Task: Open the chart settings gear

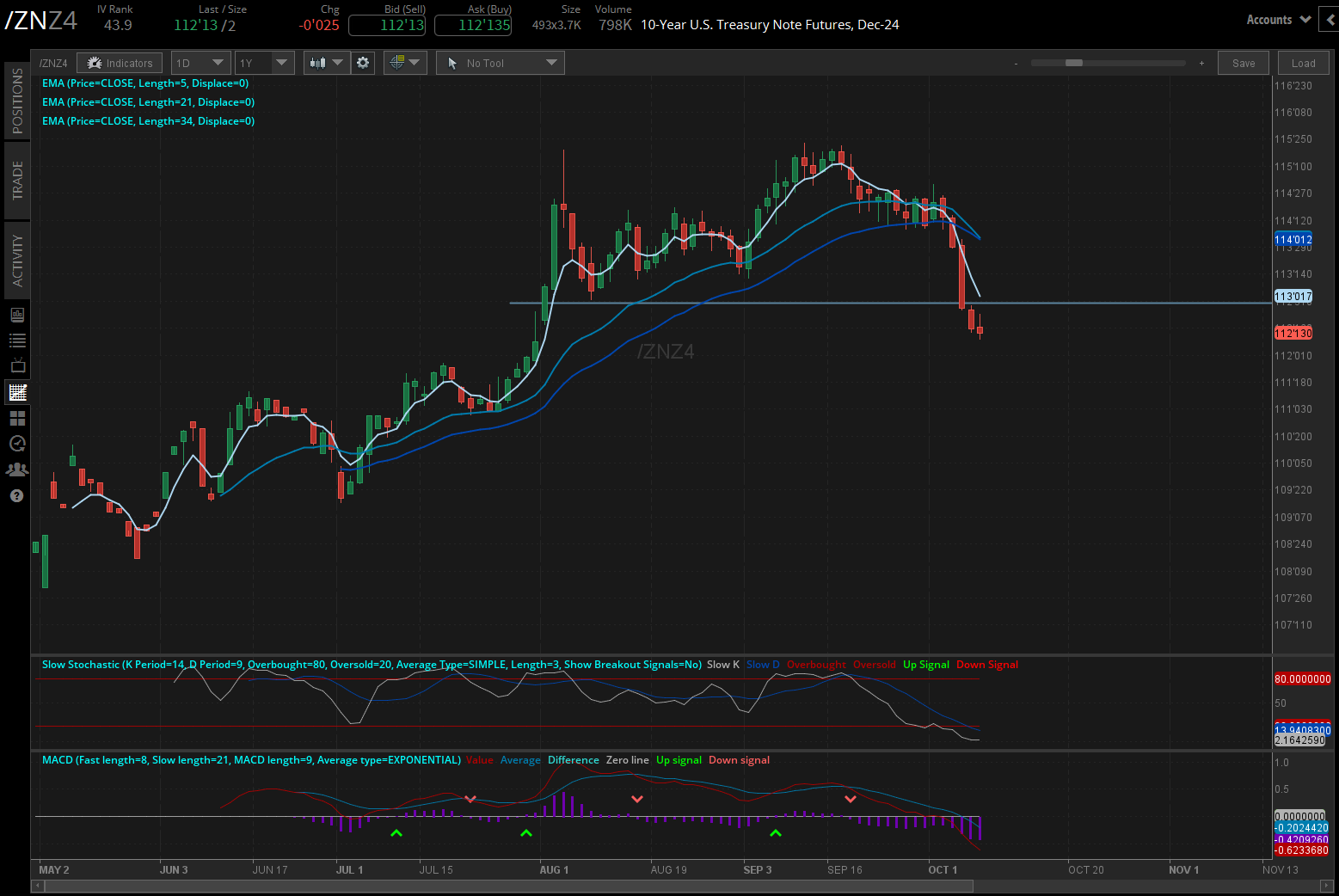Action: 362,62
